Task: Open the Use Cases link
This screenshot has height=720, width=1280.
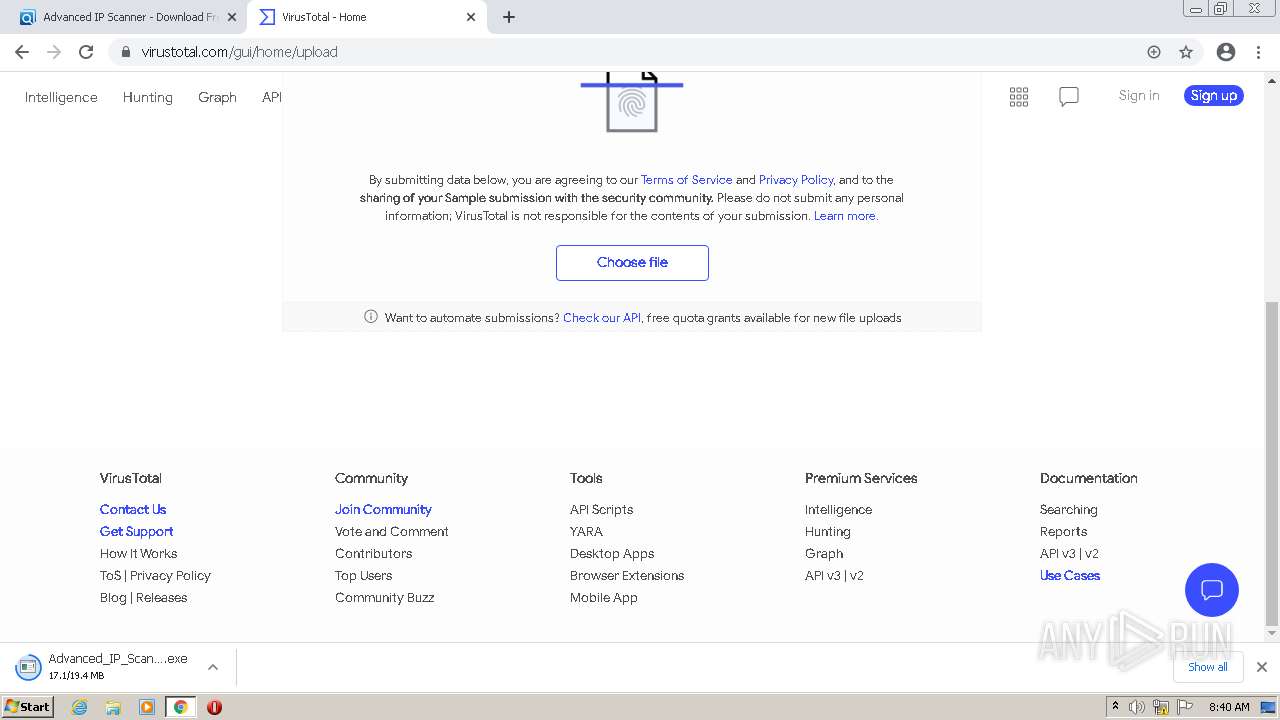Action: point(1069,576)
